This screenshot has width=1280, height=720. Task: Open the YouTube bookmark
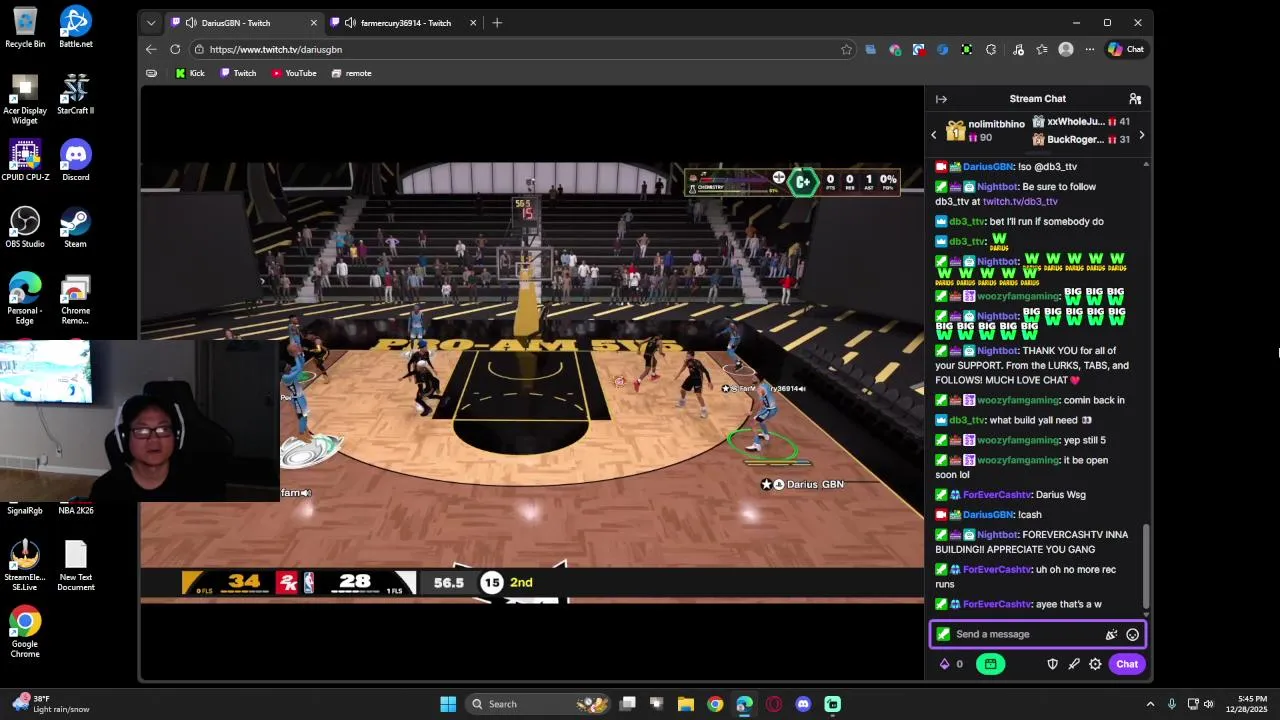(294, 73)
